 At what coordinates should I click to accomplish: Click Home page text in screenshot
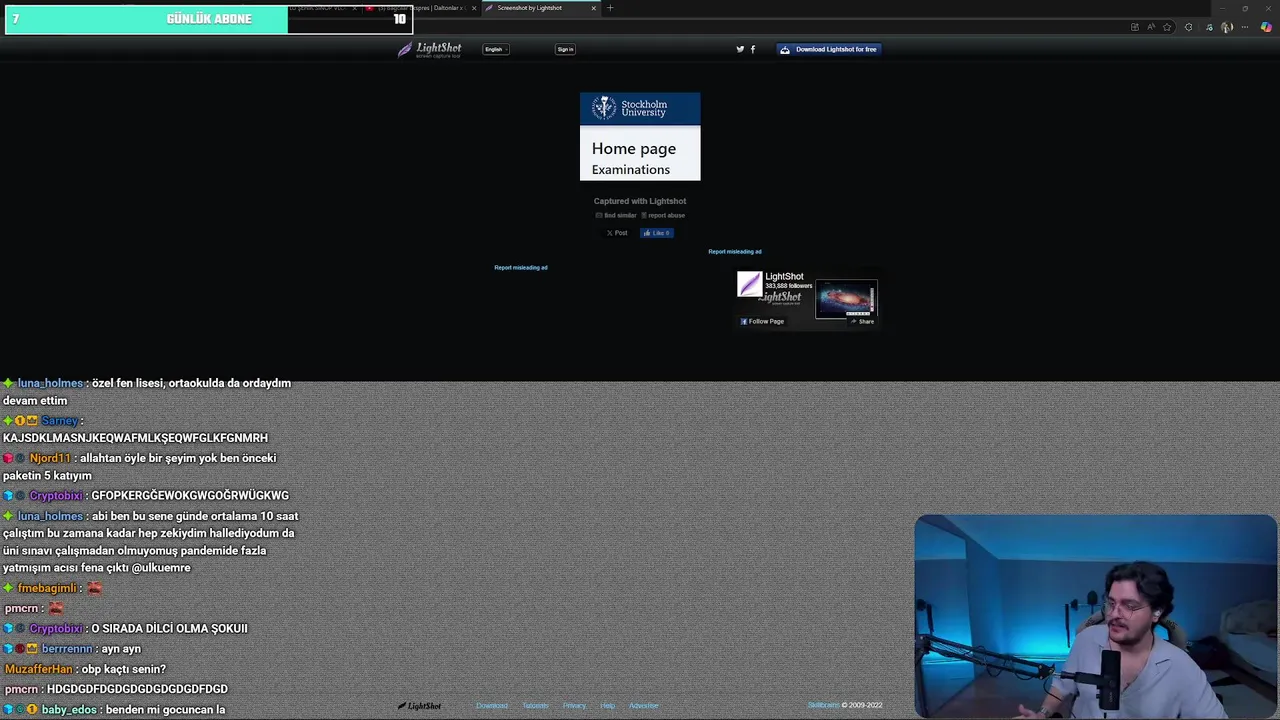634,149
